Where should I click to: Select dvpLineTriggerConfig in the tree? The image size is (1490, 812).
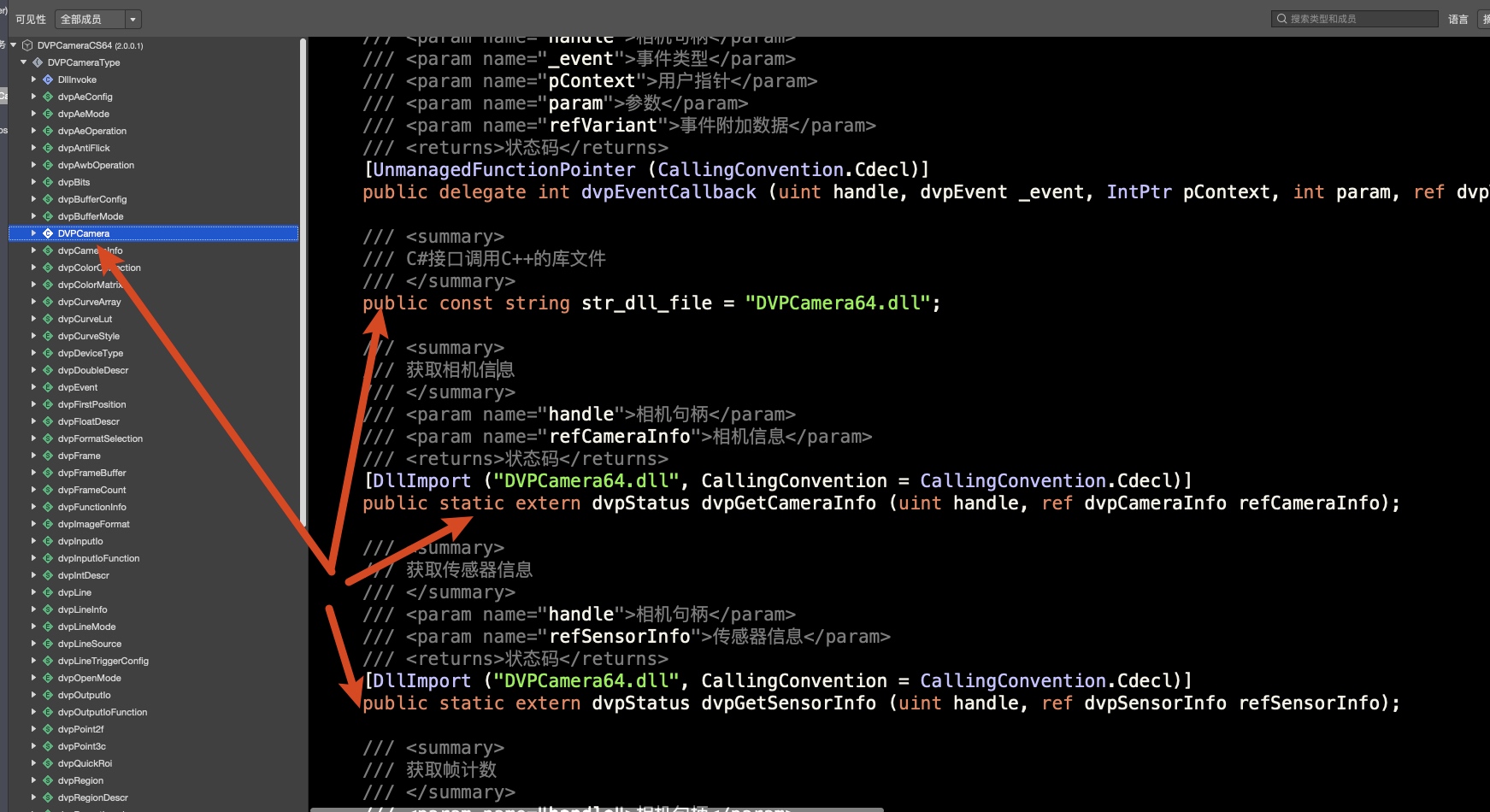tap(103, 661)
